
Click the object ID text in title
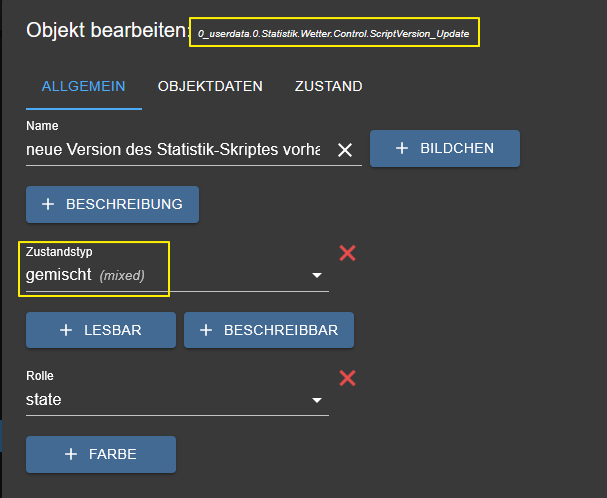pos(333,34)
